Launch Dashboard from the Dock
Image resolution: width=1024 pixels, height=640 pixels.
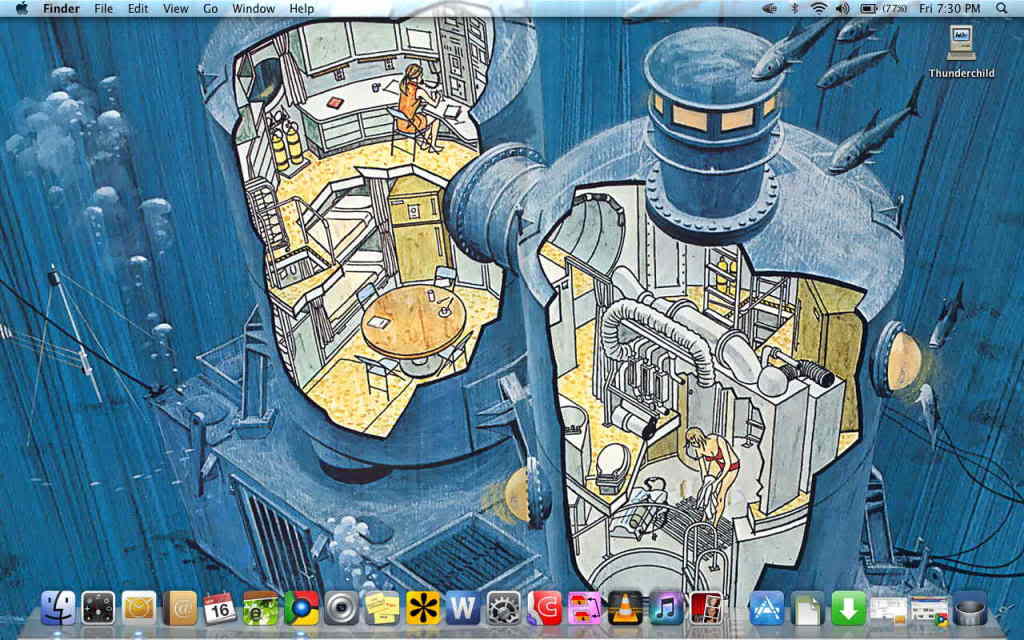pyautogui.click(x=99, y=608)
